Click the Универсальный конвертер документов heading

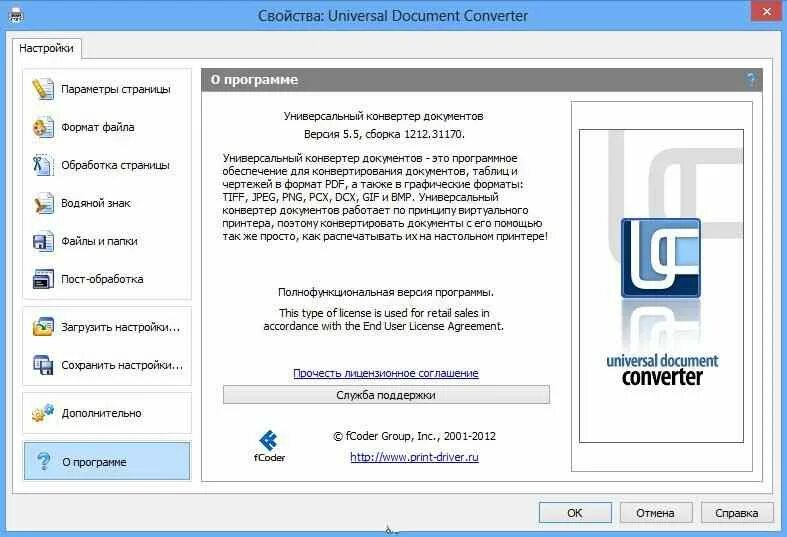coord(383,116)
